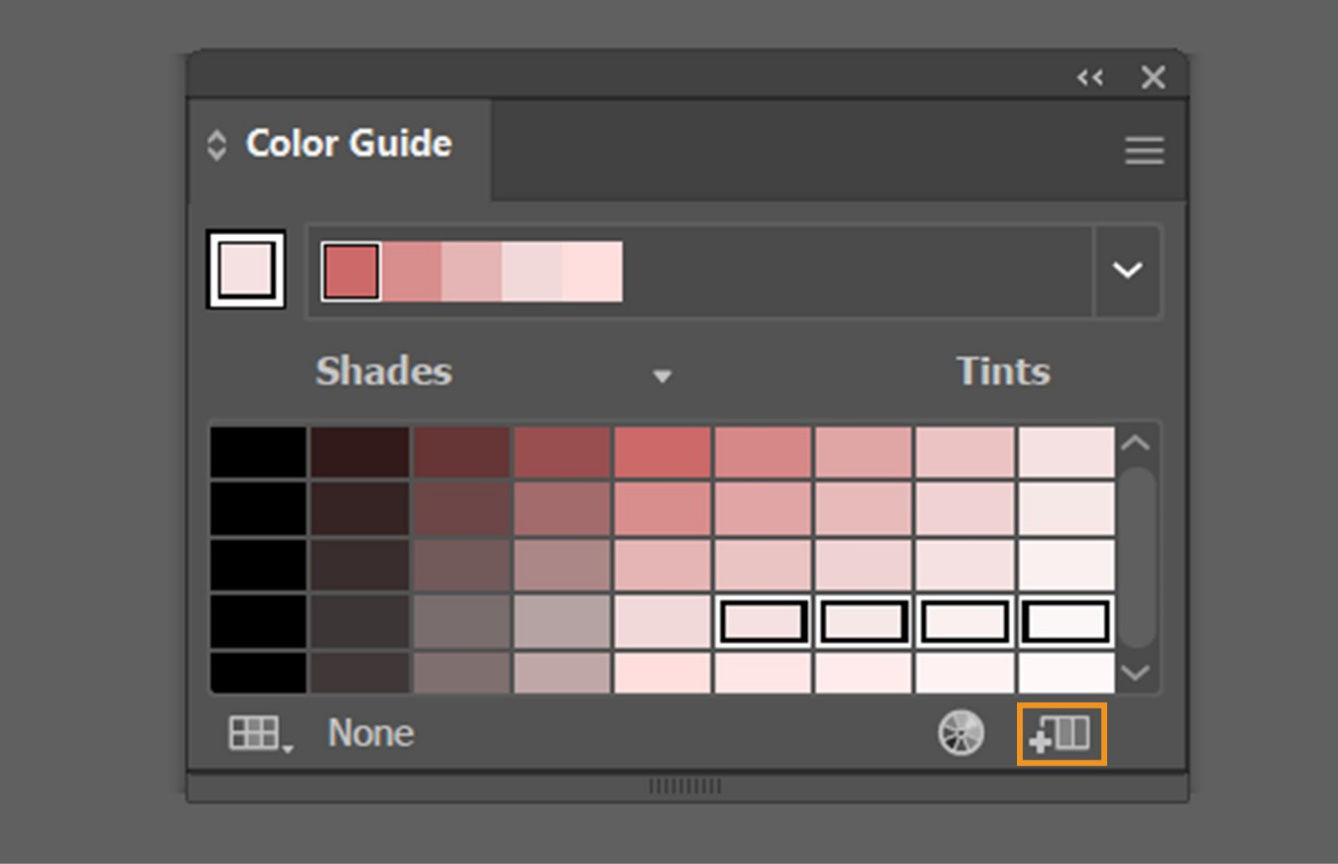Image resolution: width=1338 pixels, height=864 pixels.
Task: Select the darkest shade swatch in the grid
Action: pyautogui.click(x=260, y=450)
